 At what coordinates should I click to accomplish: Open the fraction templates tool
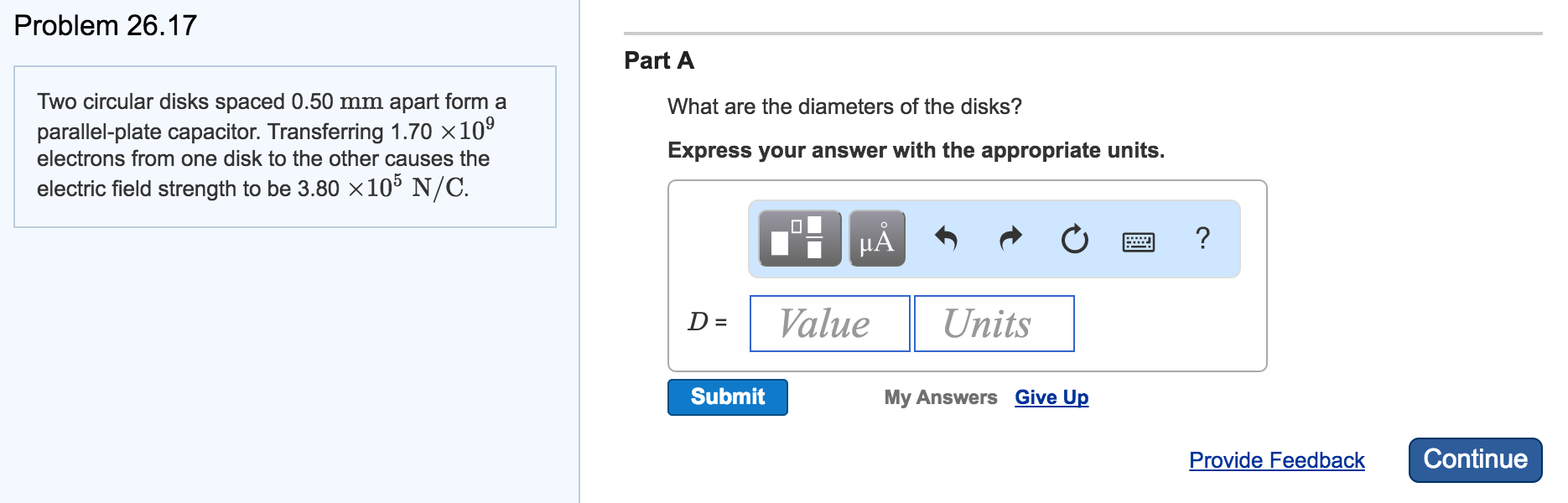(x=799, y=239)
